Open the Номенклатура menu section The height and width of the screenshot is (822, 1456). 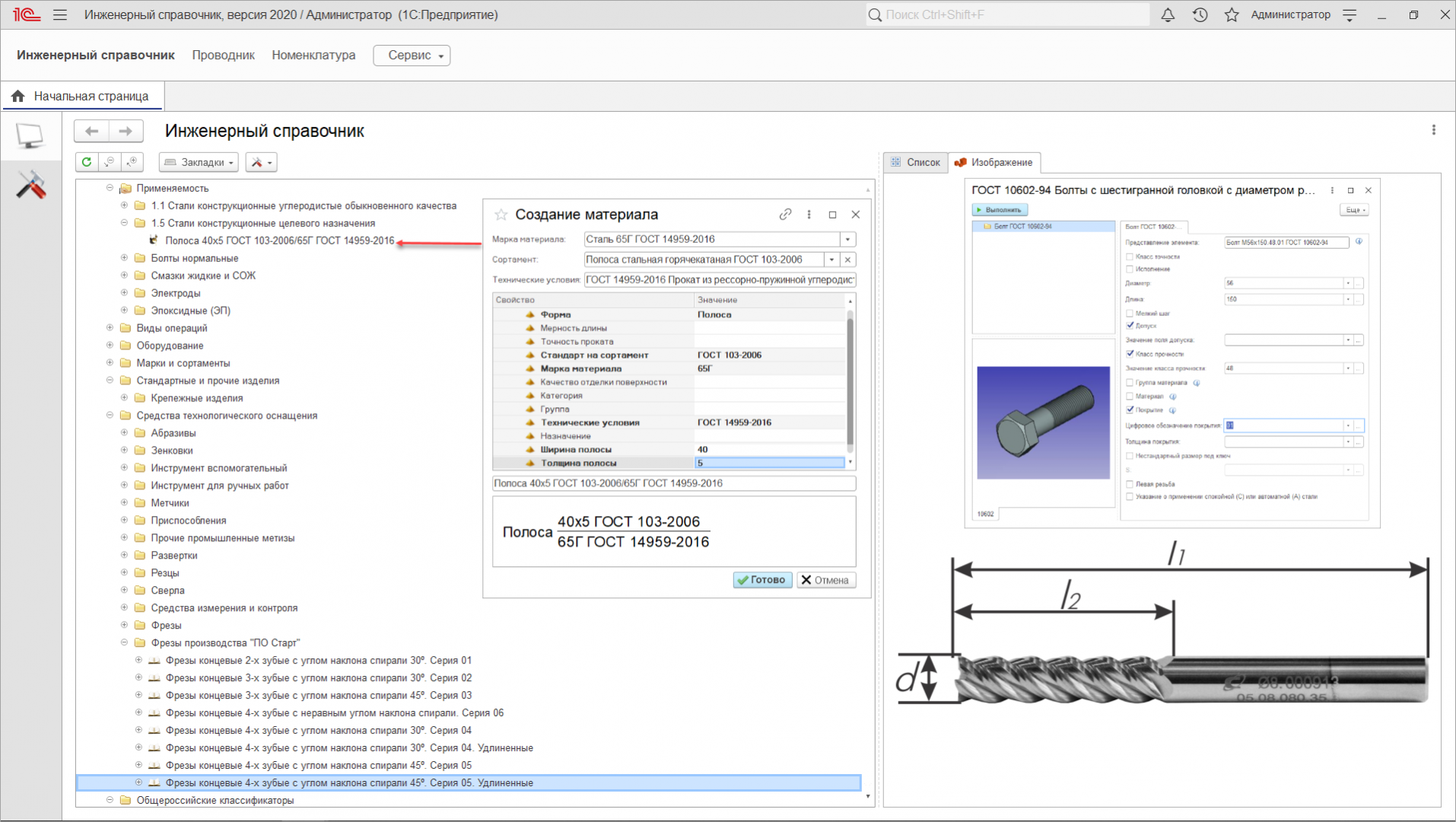pos(313,56)
